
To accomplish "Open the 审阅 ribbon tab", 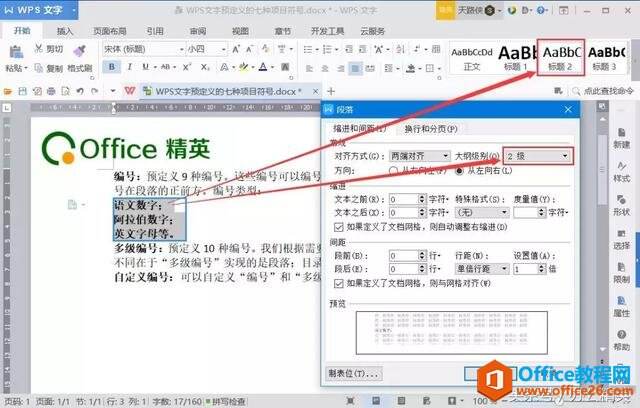I will coord(198,31).
